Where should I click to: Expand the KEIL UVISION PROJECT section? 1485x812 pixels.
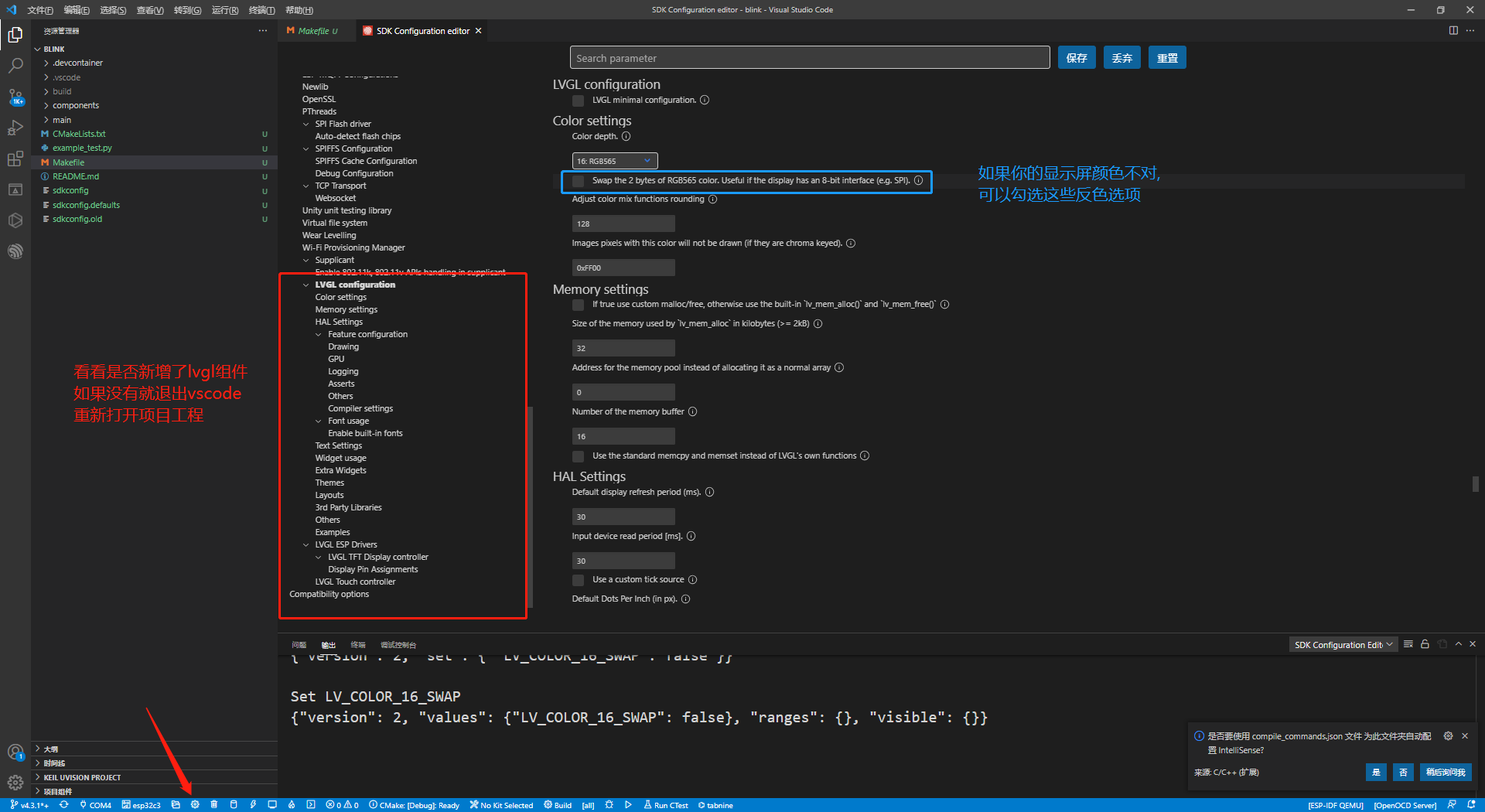pos(82,777)
